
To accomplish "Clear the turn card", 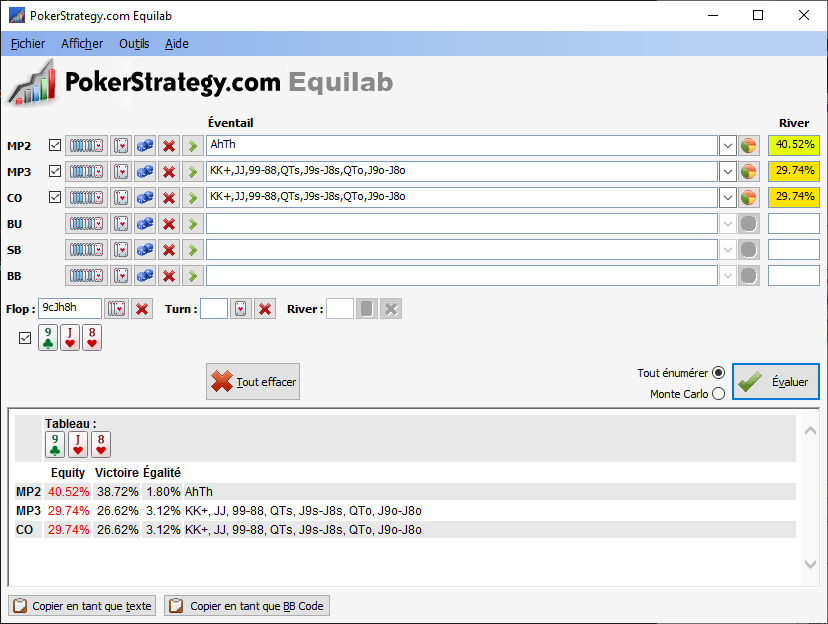I will (x=265, y=309).
